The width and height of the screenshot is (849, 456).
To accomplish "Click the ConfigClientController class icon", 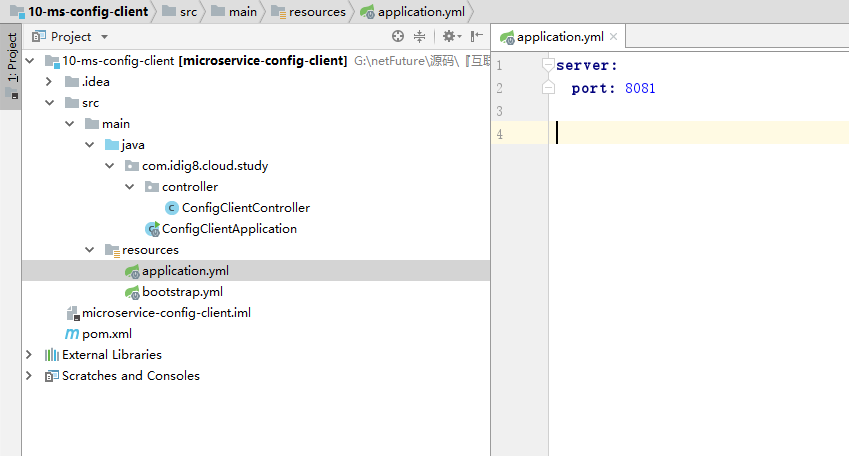I will pyautogui.click(x=172, y=208).
